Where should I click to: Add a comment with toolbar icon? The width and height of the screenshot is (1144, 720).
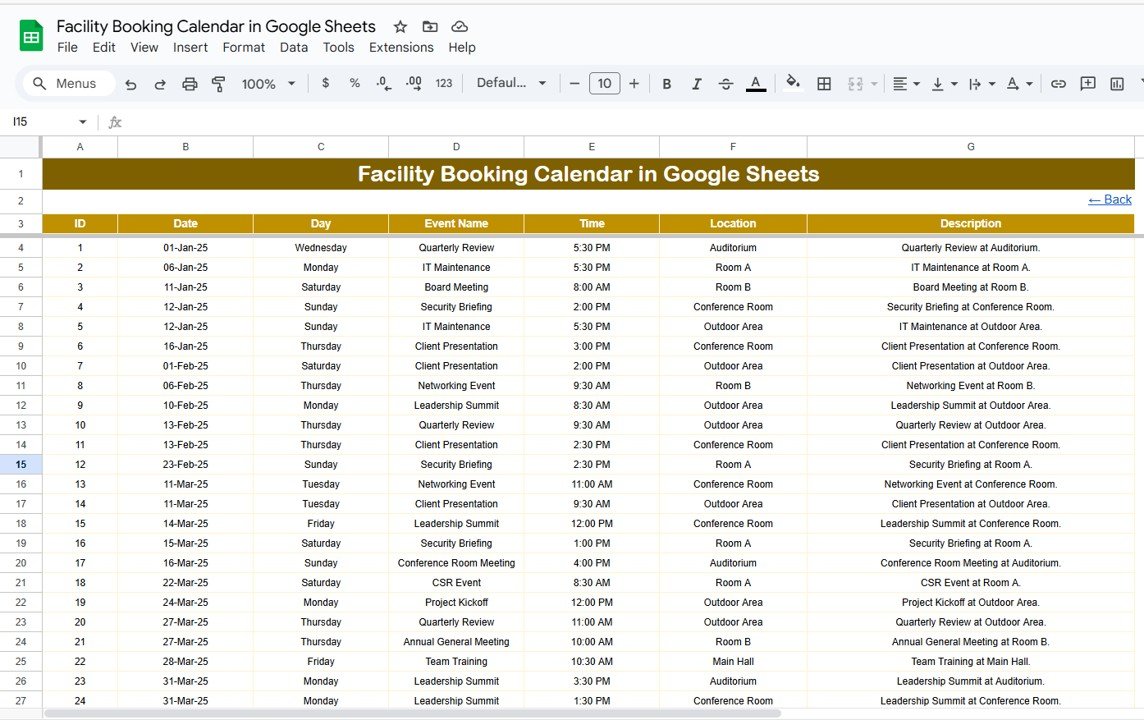(x=1088, y=84)
